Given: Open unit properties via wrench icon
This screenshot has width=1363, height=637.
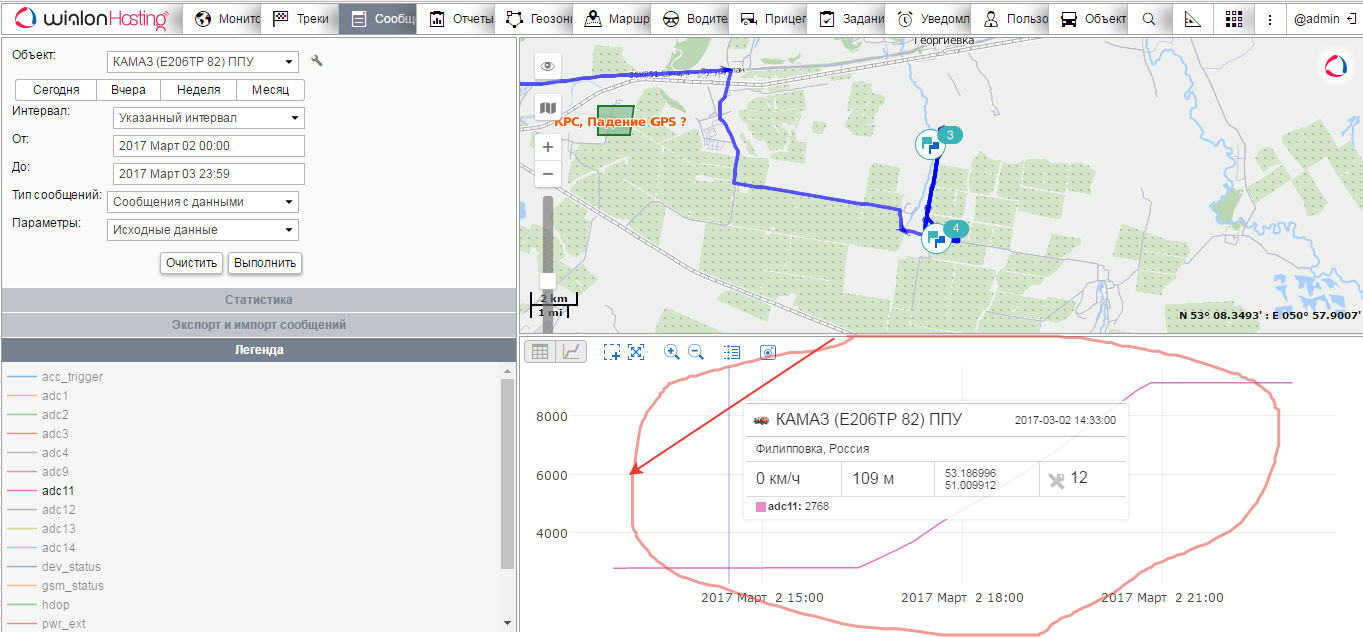Looking at the screenshot, I should point(317,61).
